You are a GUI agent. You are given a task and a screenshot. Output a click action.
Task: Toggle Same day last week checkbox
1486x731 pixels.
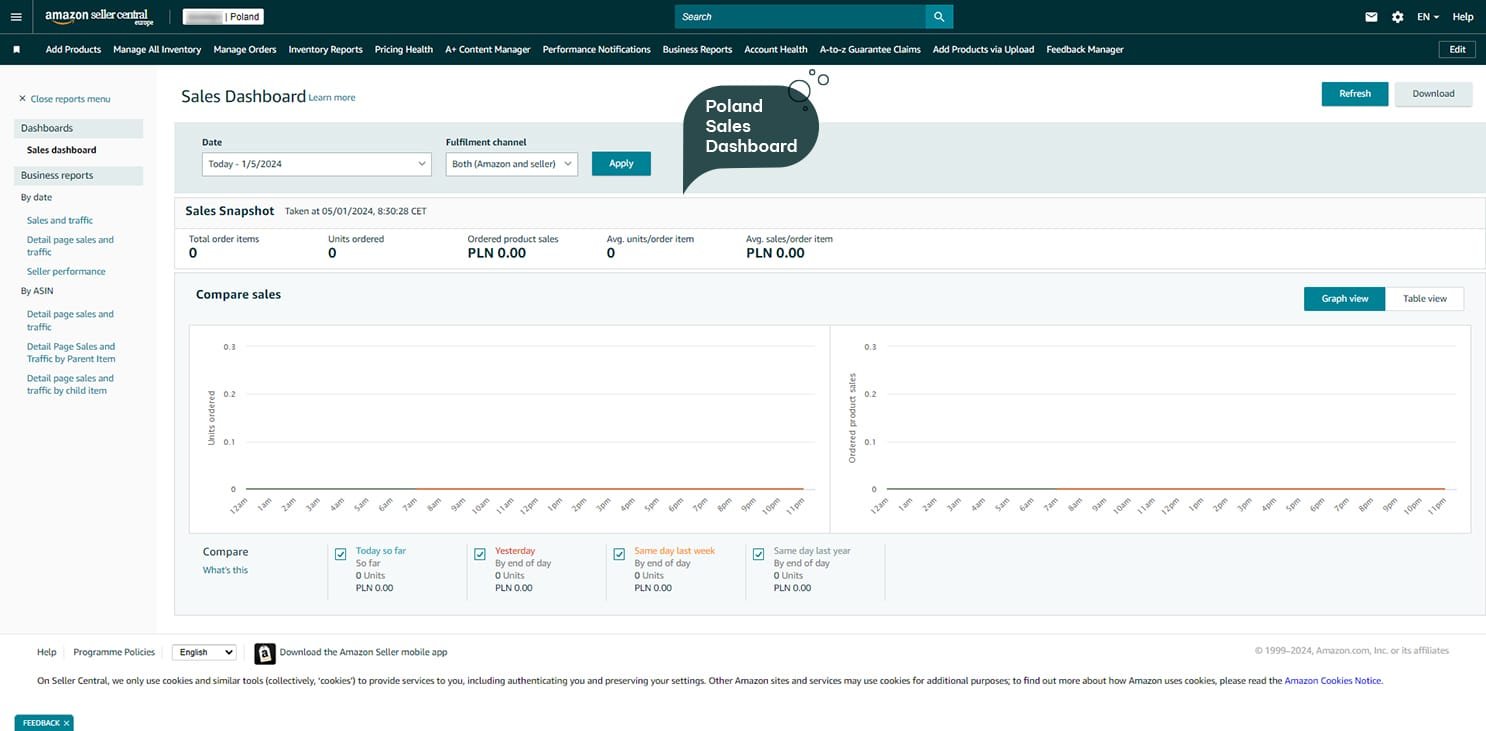[x=619, y=554]
